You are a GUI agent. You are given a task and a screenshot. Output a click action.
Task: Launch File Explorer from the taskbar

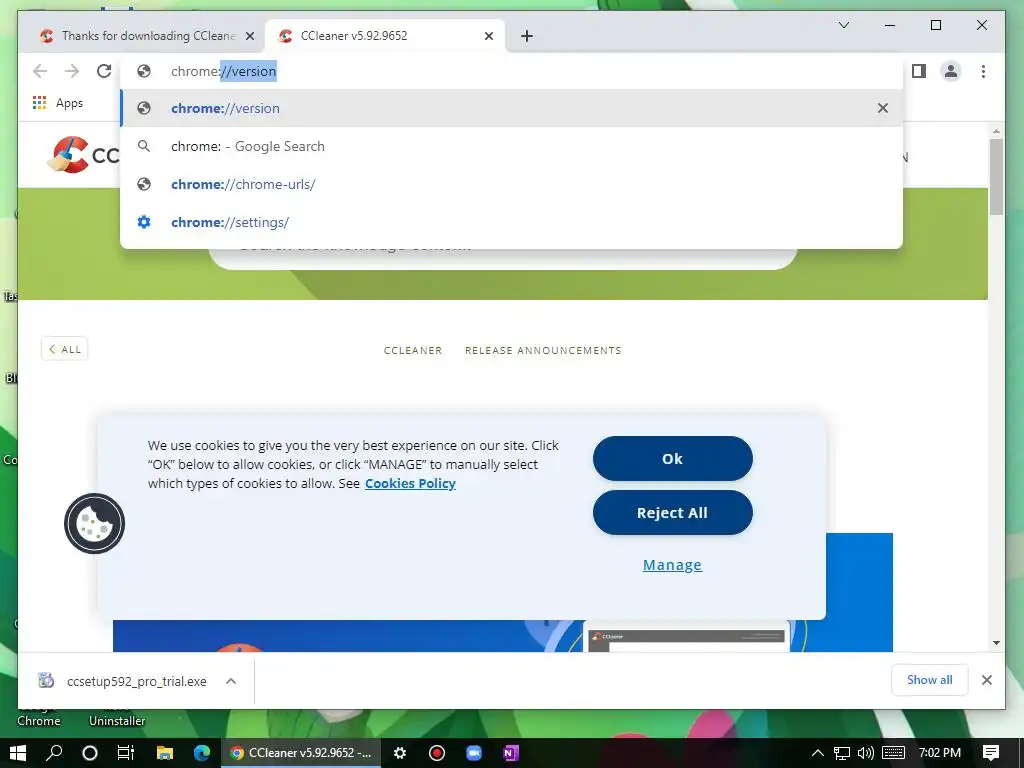(x=165, y=753)
